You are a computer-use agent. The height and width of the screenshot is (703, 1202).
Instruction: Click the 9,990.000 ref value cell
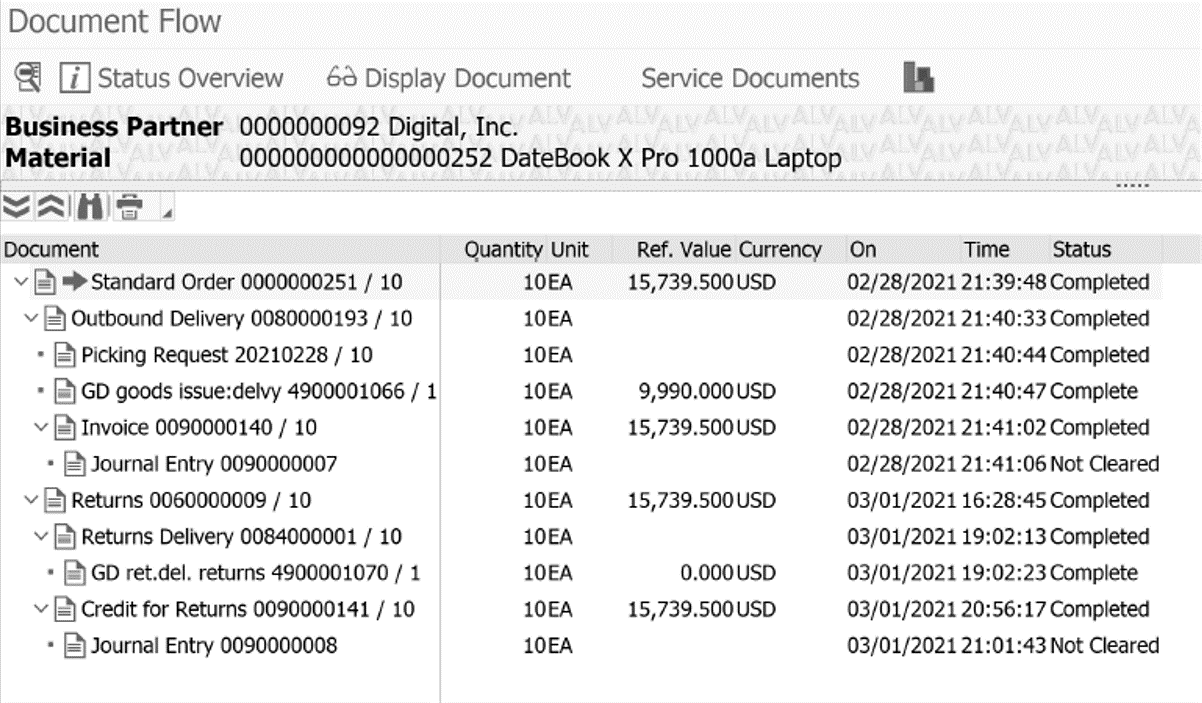coord(688,392)
